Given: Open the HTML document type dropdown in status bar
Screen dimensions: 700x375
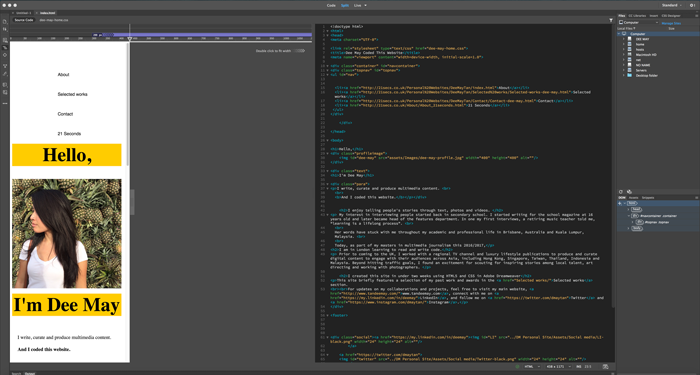Looking at the screenshot, I should (532, 367).
